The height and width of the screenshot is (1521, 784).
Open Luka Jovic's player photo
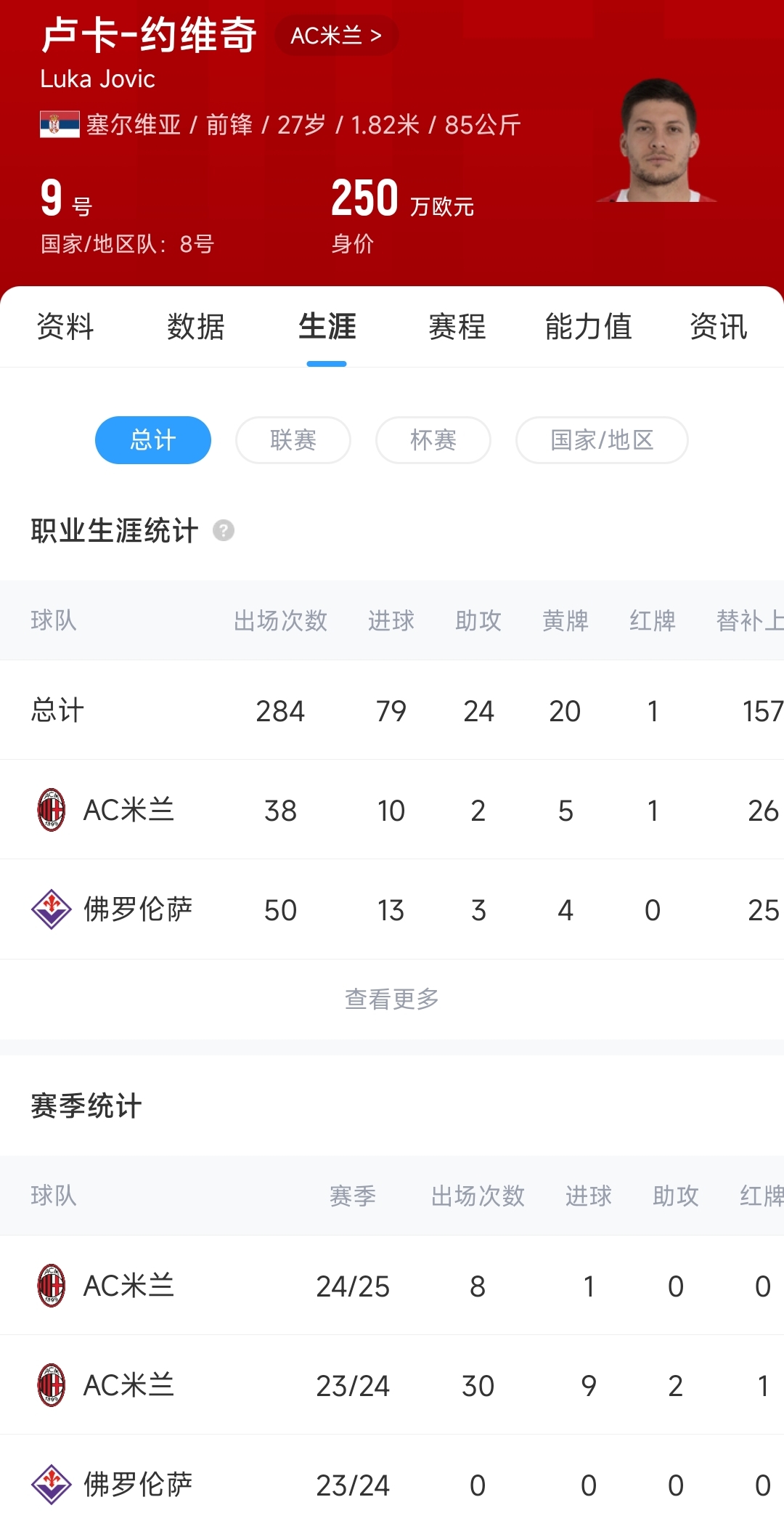tap(658, 142)
